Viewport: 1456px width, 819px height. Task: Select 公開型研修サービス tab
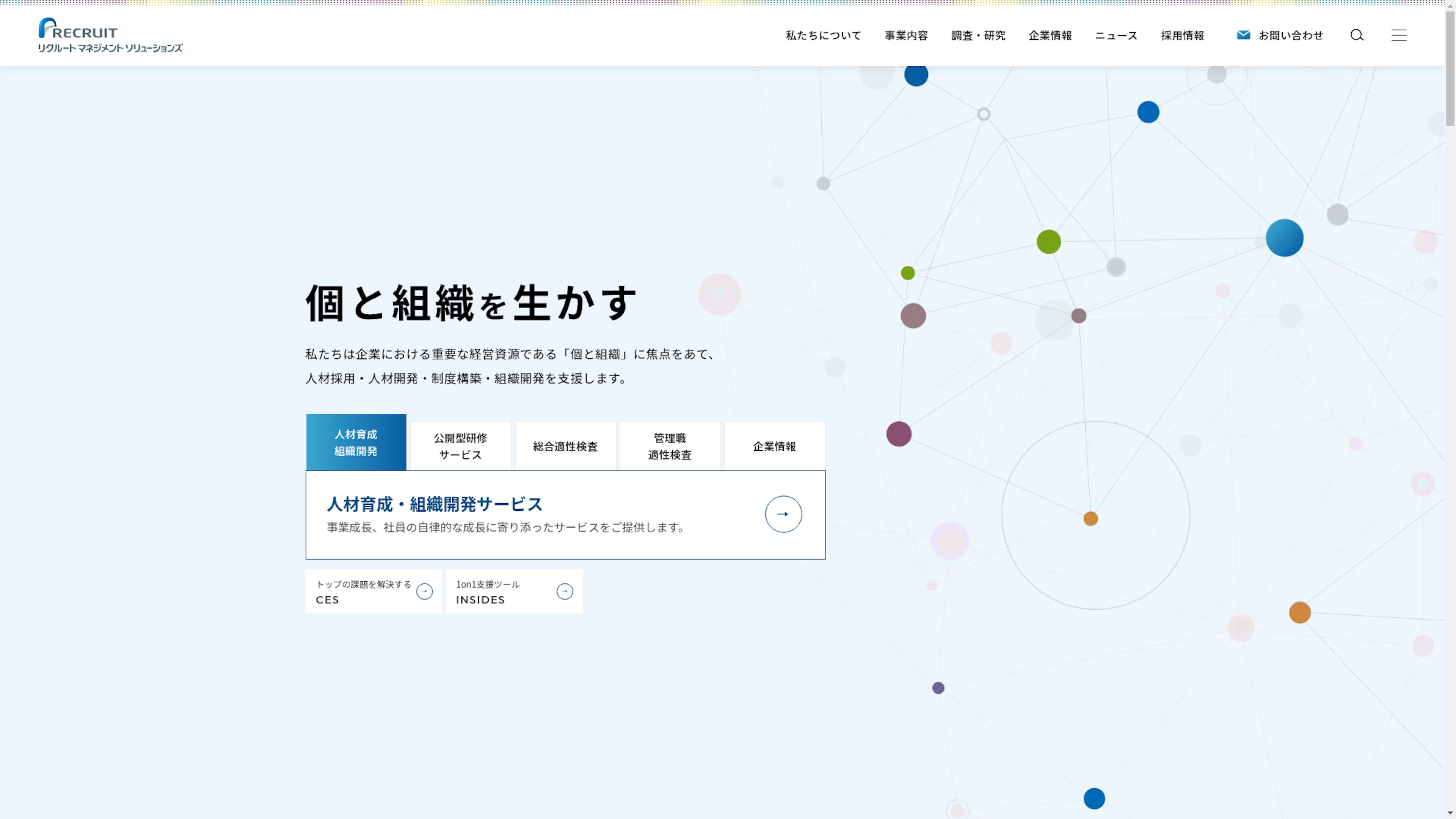(461, 446)
